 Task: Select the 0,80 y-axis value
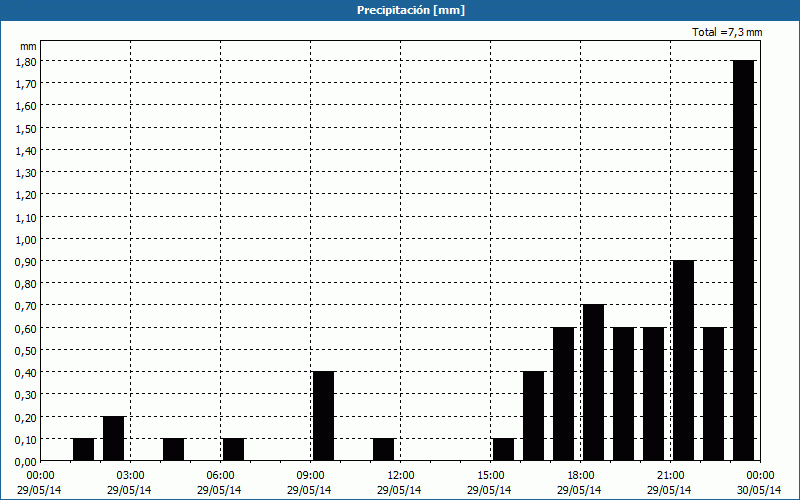(x=26, y=284)
